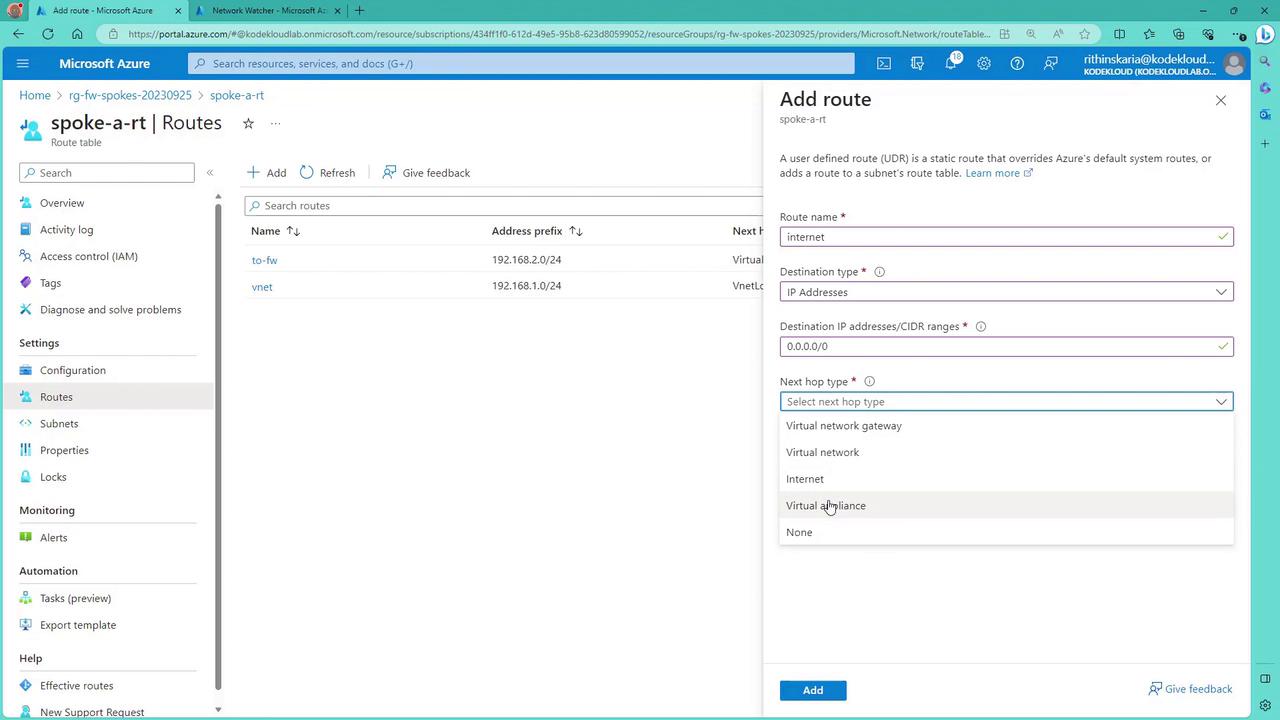The image size is (1280, 720).
Task: Open portal settings gear icon
Action: (x=984, y=63)
